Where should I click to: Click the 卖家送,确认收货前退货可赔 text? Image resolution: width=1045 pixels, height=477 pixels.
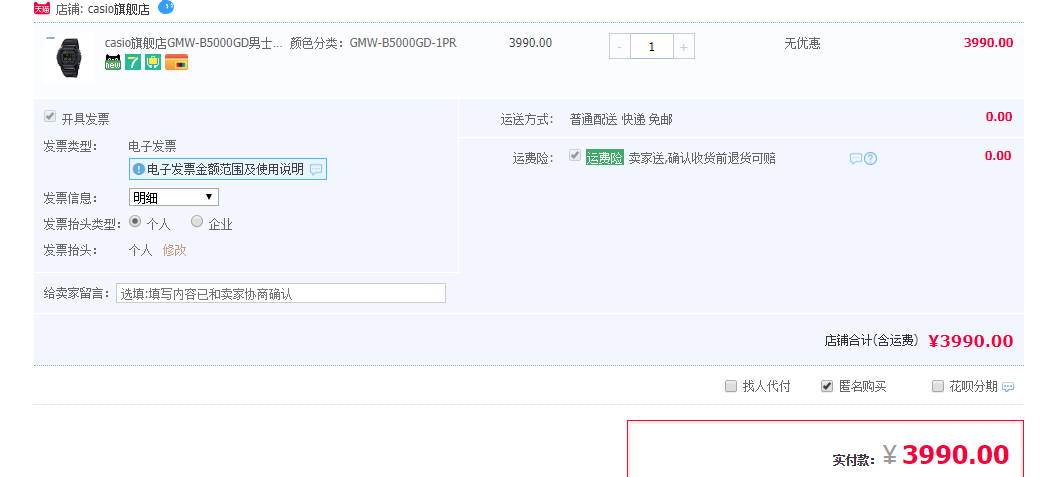[702, 159]
